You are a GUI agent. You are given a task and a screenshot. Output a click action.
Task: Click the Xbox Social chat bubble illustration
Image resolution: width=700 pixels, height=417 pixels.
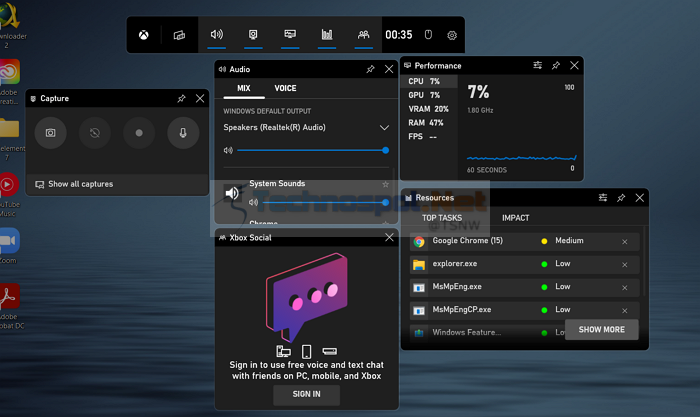(307, 297)
